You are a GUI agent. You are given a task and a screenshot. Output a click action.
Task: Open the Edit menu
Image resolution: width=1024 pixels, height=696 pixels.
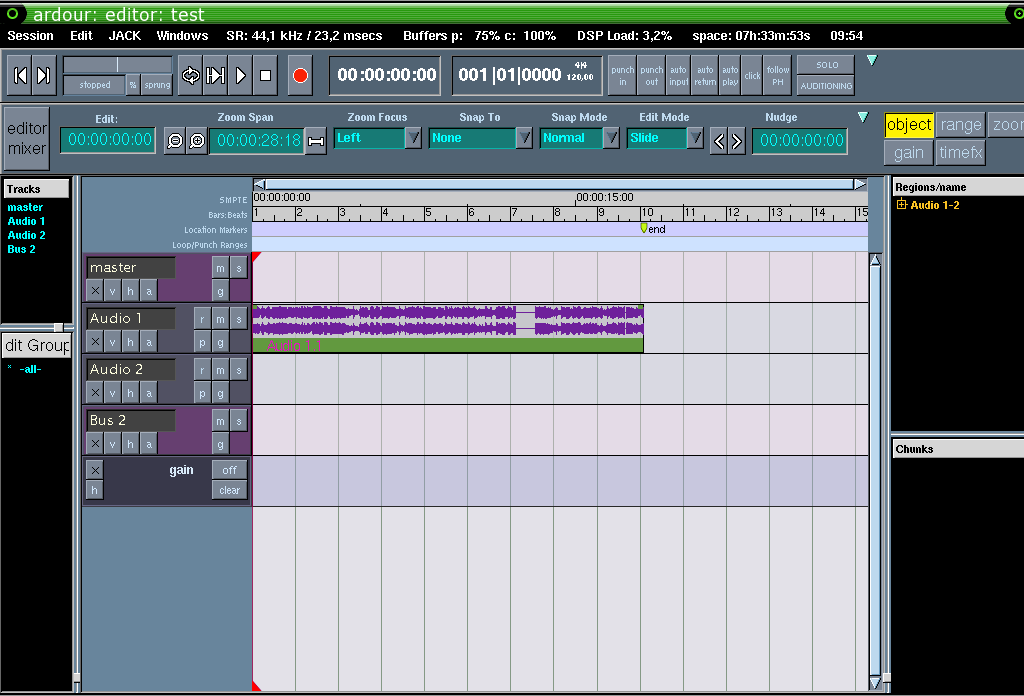point(82,36)
